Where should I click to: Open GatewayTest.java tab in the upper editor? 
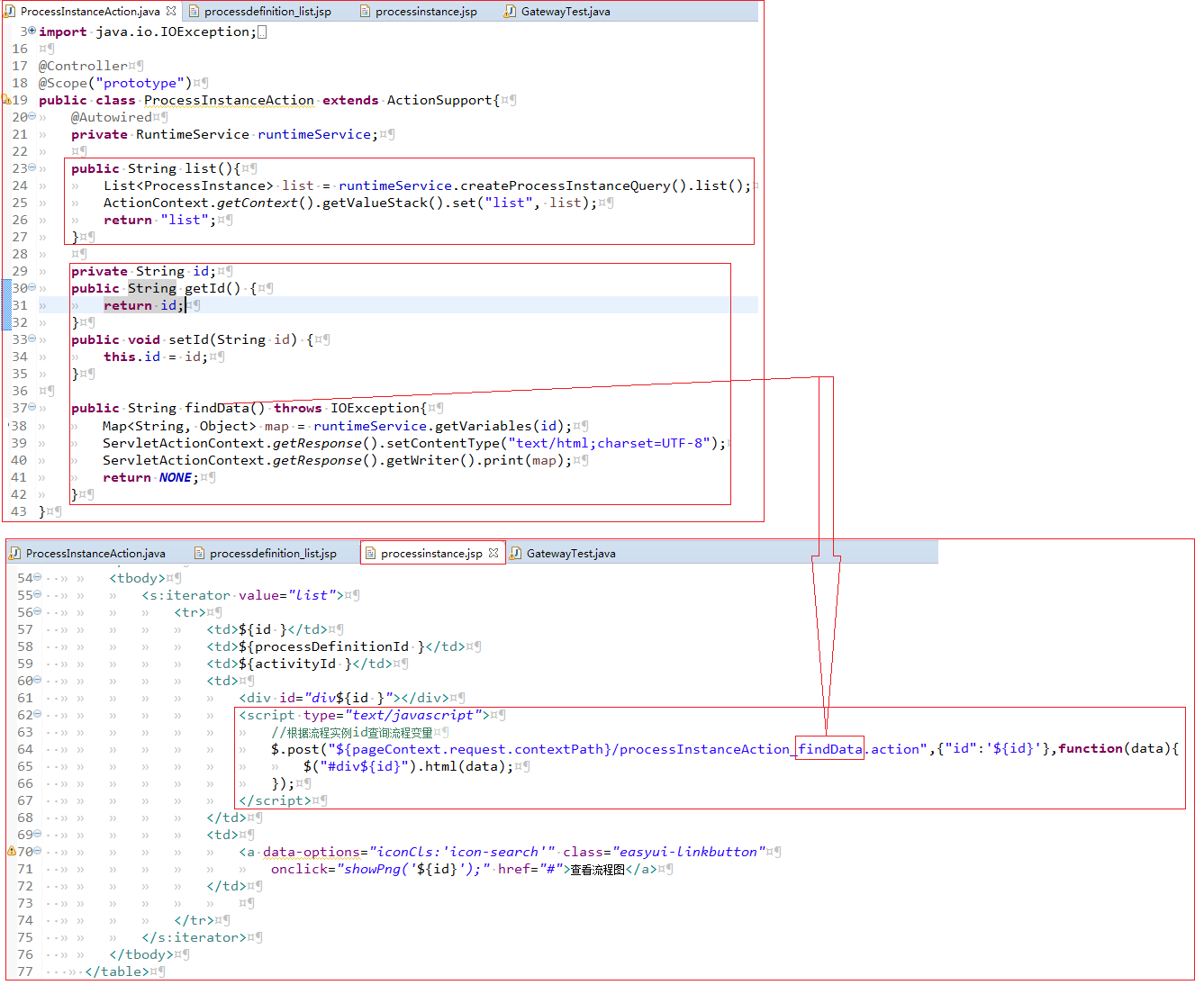566,12
